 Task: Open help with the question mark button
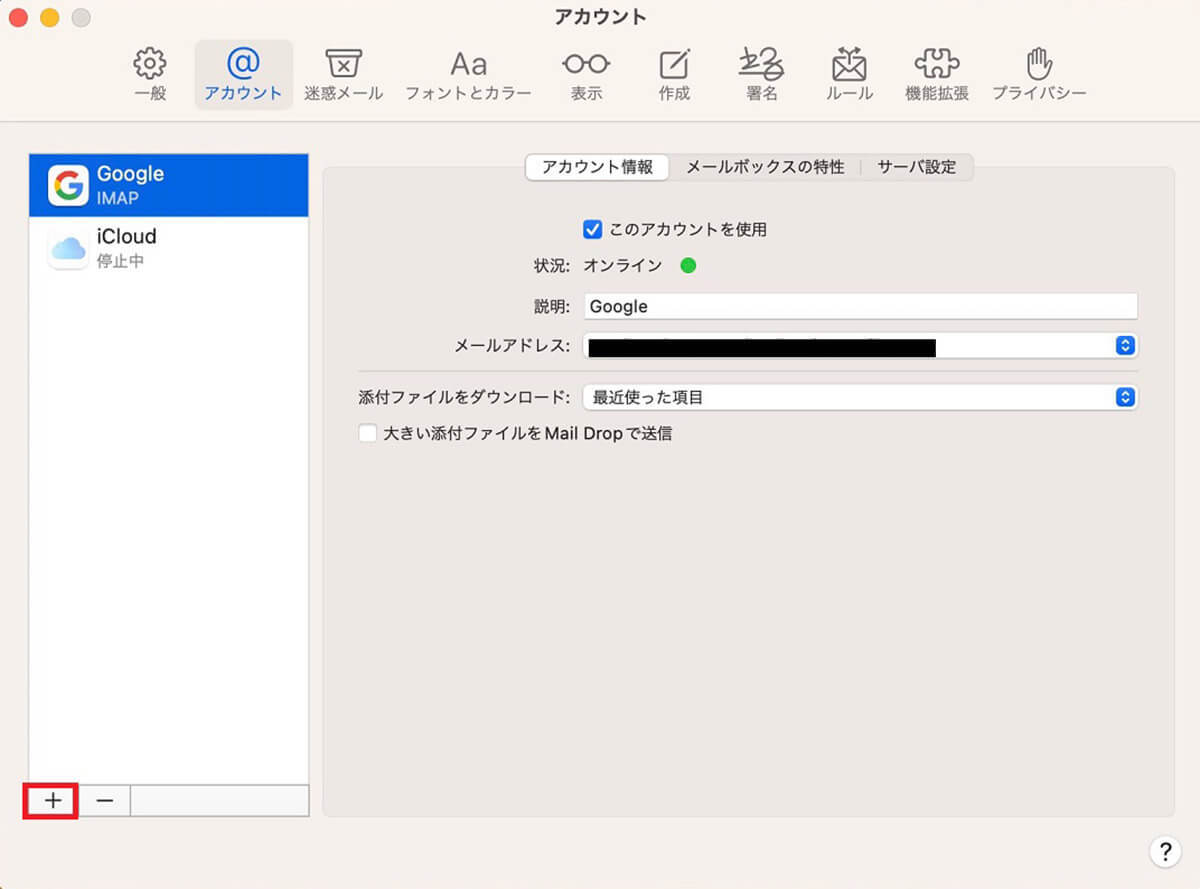(1165, 851)
